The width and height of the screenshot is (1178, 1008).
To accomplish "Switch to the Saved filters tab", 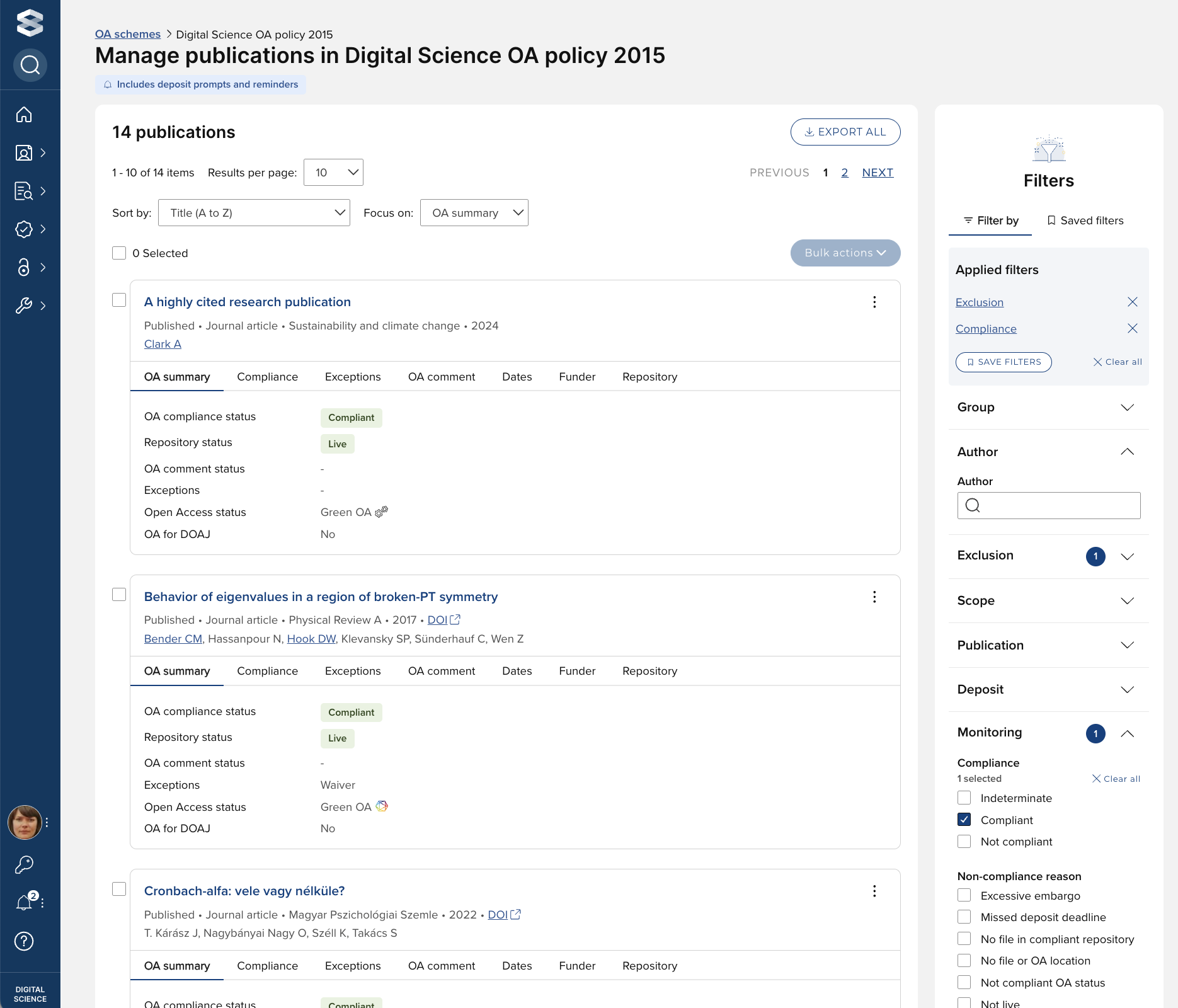I will (1085, 220).
